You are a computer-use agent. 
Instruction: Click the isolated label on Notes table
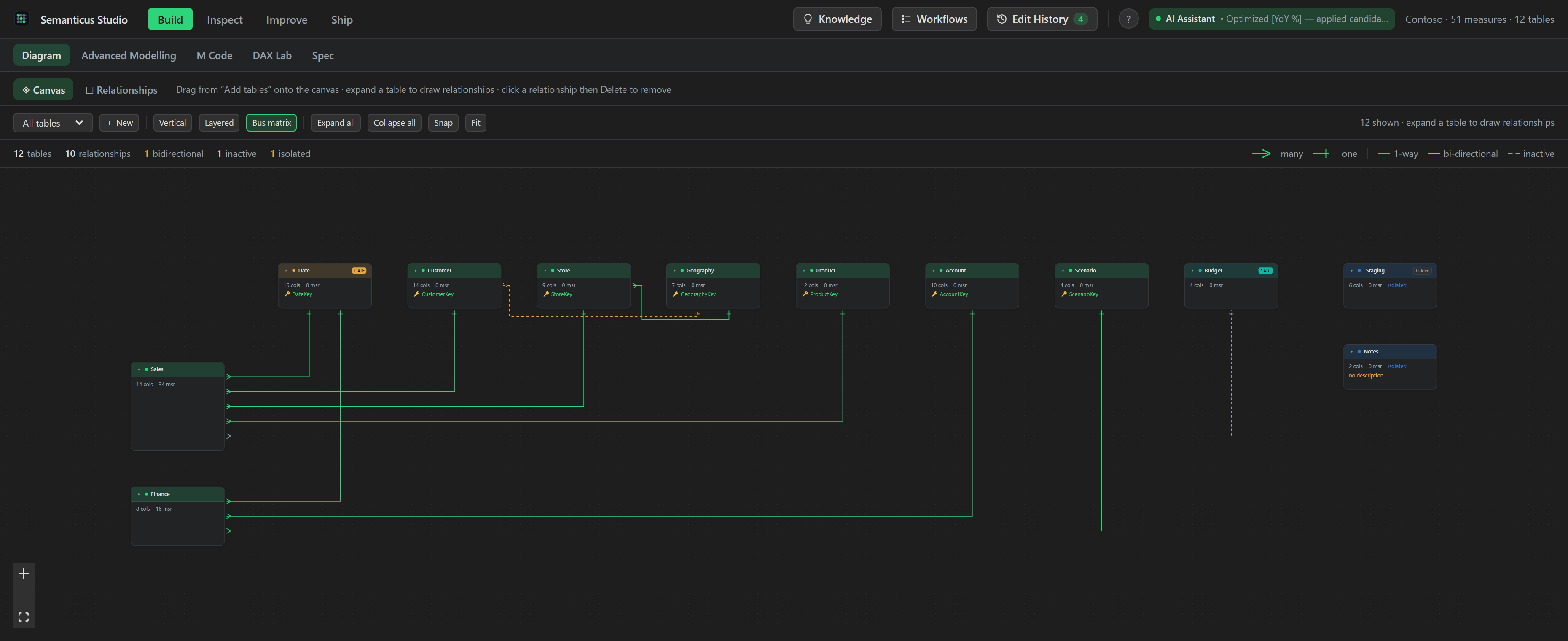[x=1397, y=366]
